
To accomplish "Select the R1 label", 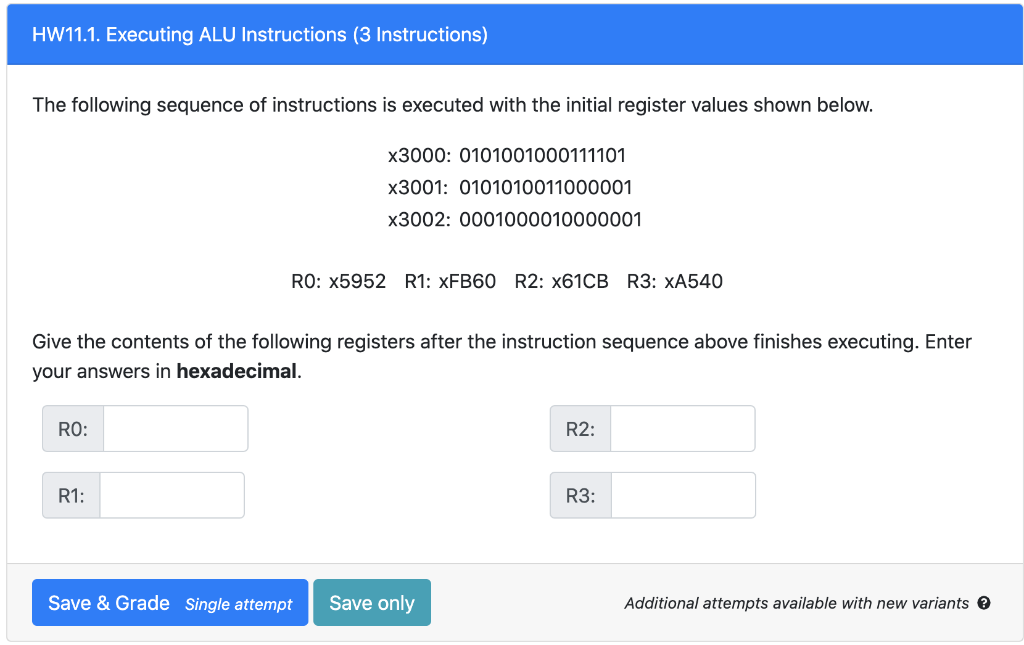I will tap(70, 494).
